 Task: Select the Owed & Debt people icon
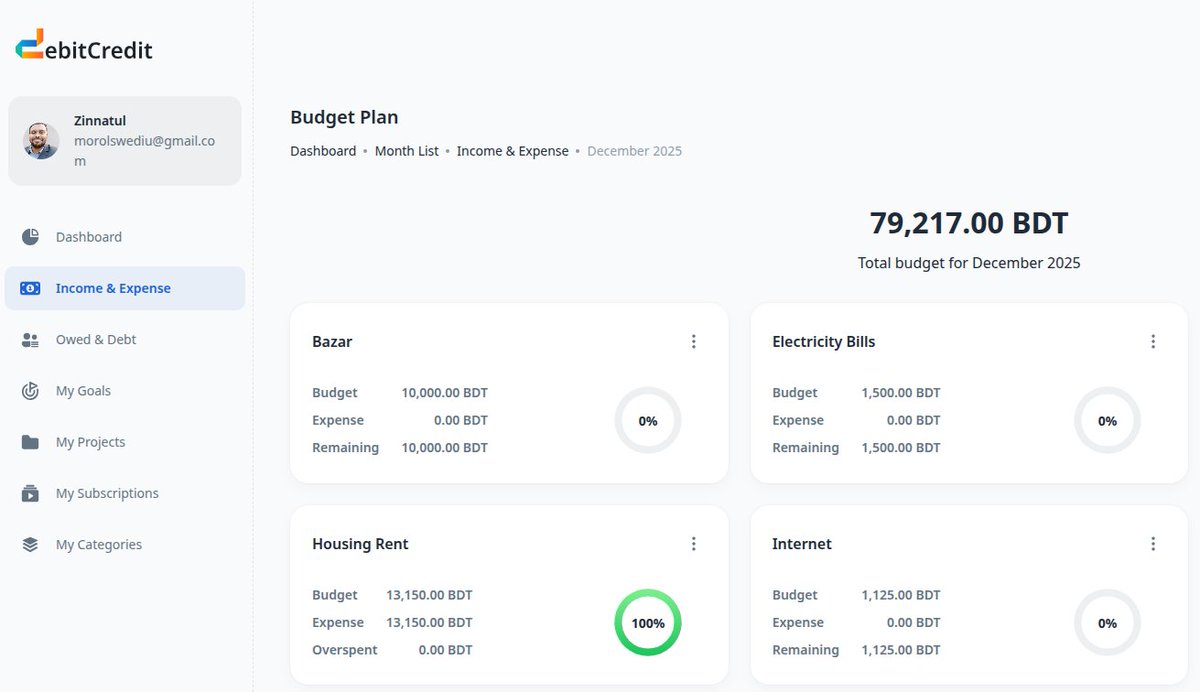point(31,339)
